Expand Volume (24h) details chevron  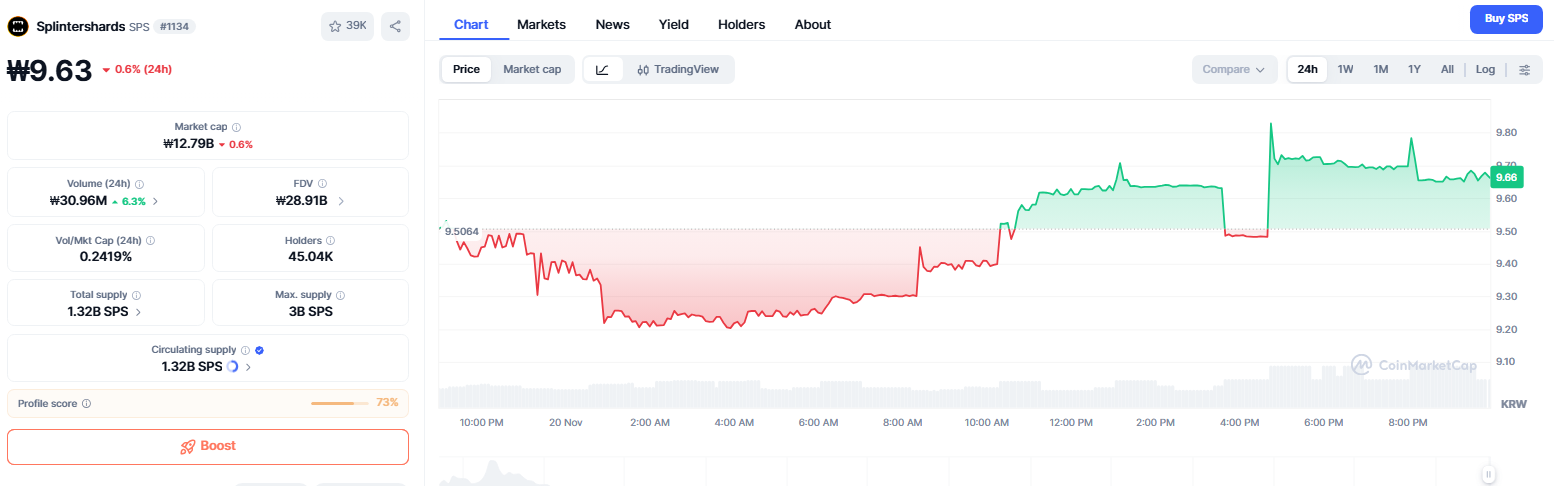[x=155, y=201]
